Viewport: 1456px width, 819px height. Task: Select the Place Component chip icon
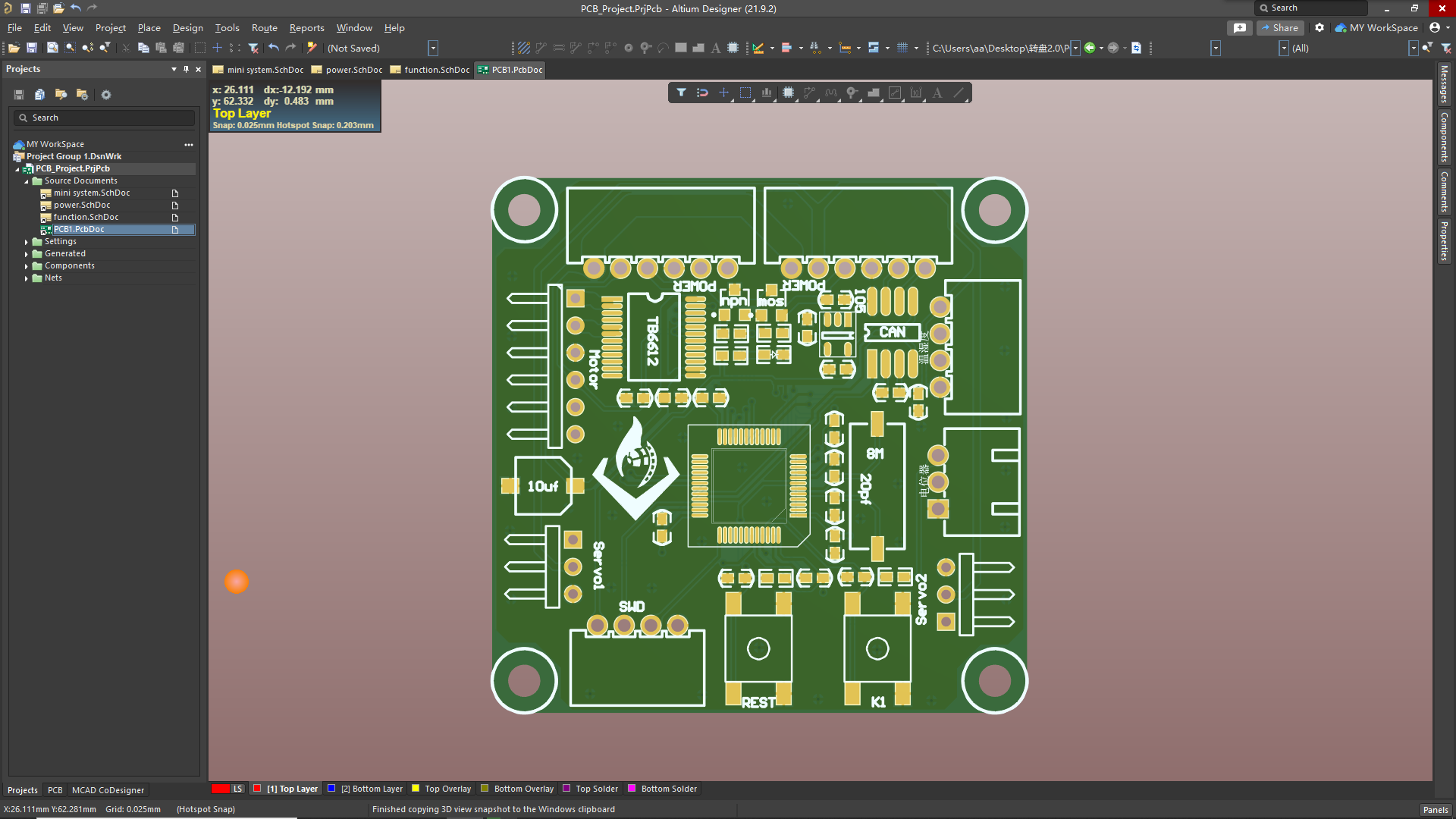click(788, 93)
